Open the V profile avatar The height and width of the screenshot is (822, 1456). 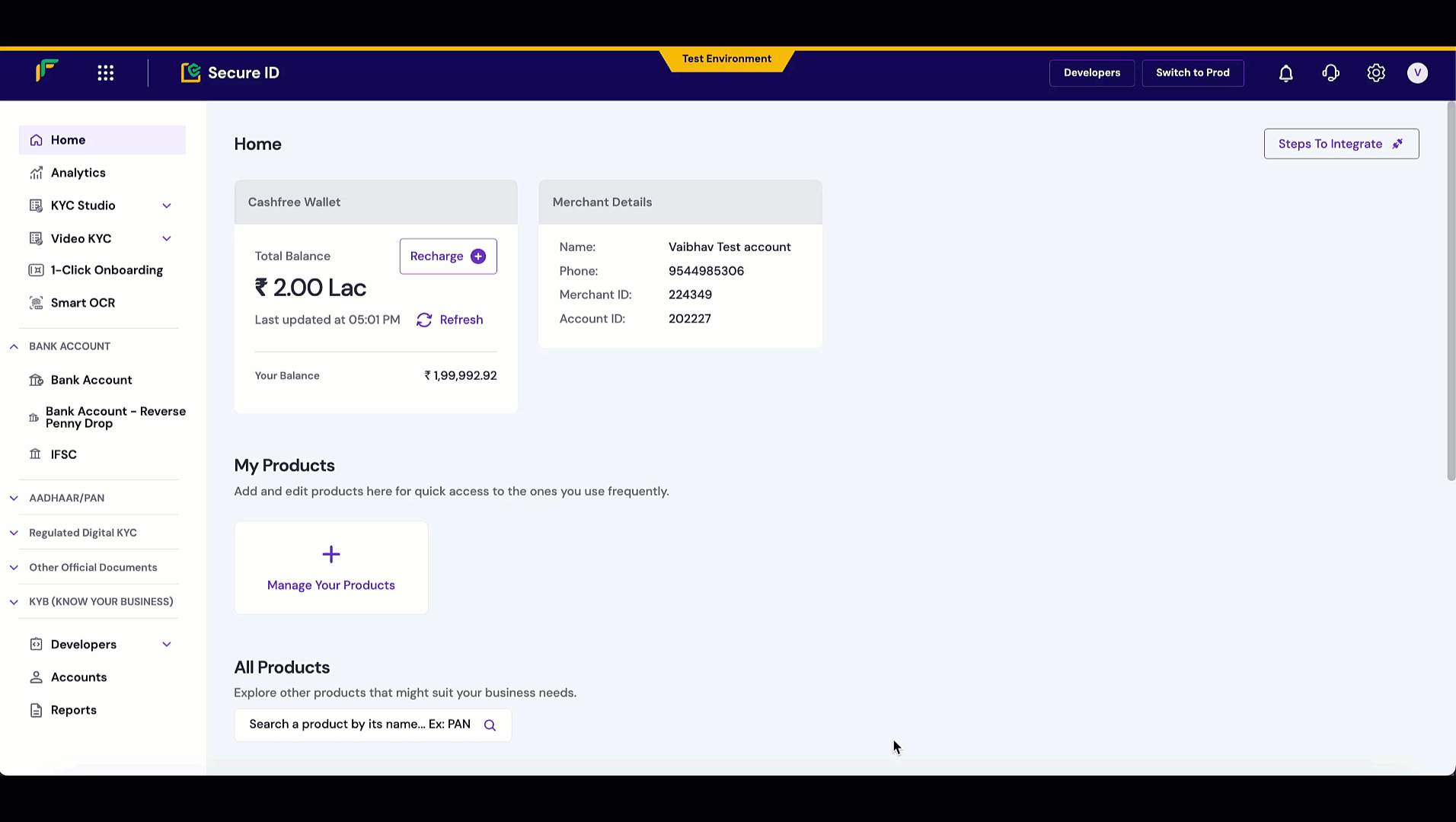(x=1417, y=73)
